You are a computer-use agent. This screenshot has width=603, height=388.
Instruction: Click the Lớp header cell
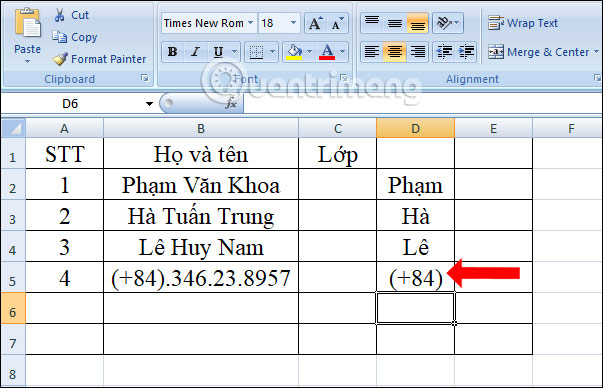(338, 154)
